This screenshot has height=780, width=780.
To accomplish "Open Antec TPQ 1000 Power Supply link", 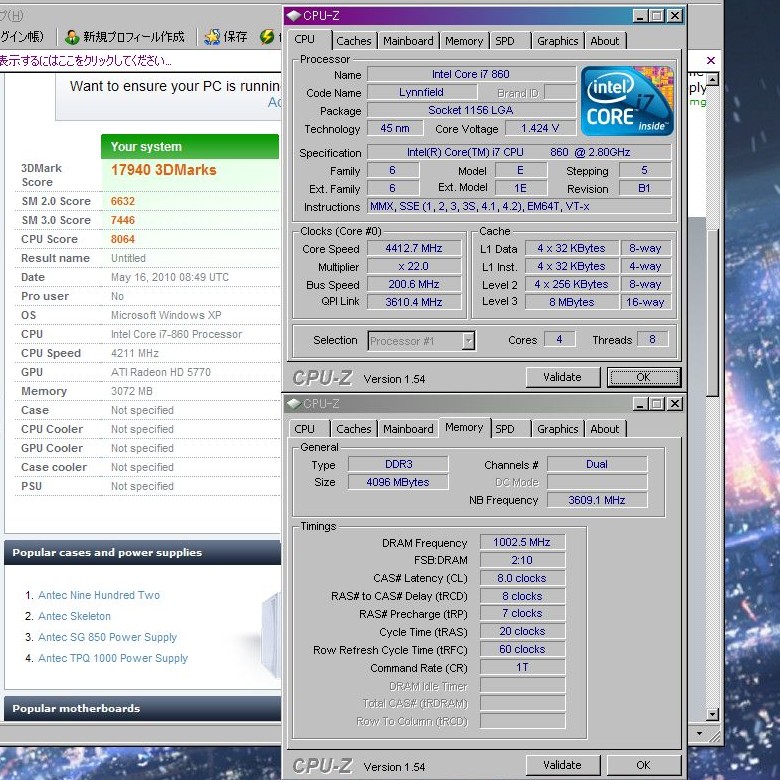I will pos(113,658).
